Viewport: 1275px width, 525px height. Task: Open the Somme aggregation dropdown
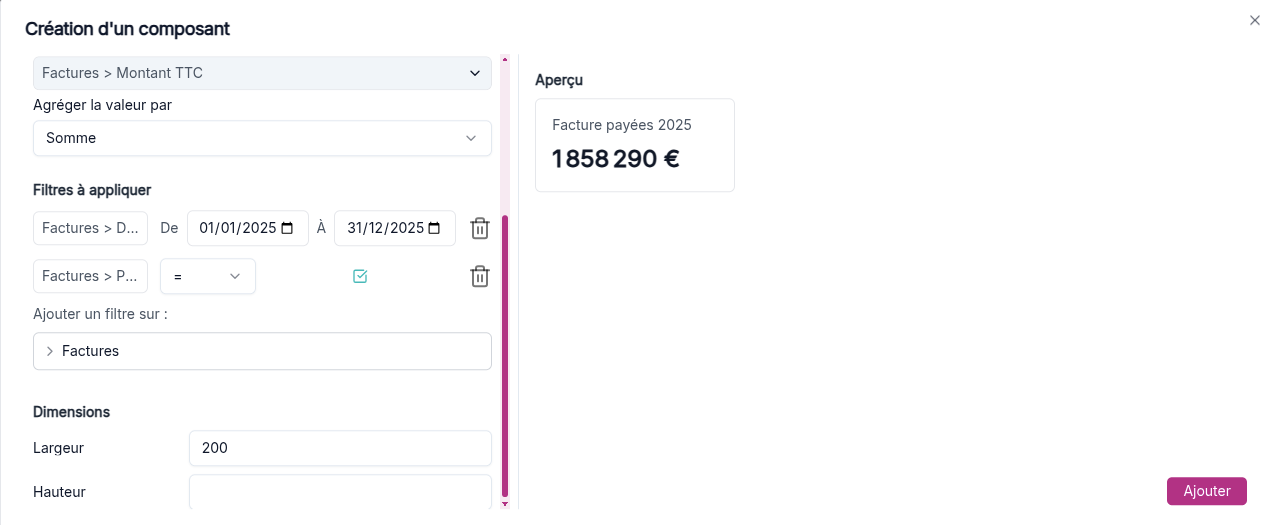click(x=262, y=138)
